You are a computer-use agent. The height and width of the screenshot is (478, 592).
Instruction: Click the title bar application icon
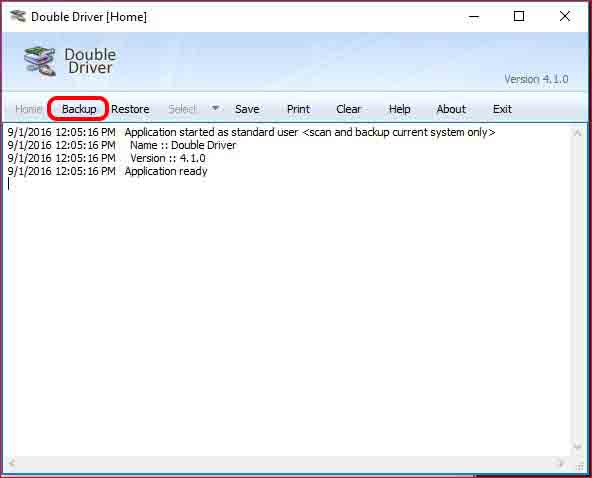[18, 16]
